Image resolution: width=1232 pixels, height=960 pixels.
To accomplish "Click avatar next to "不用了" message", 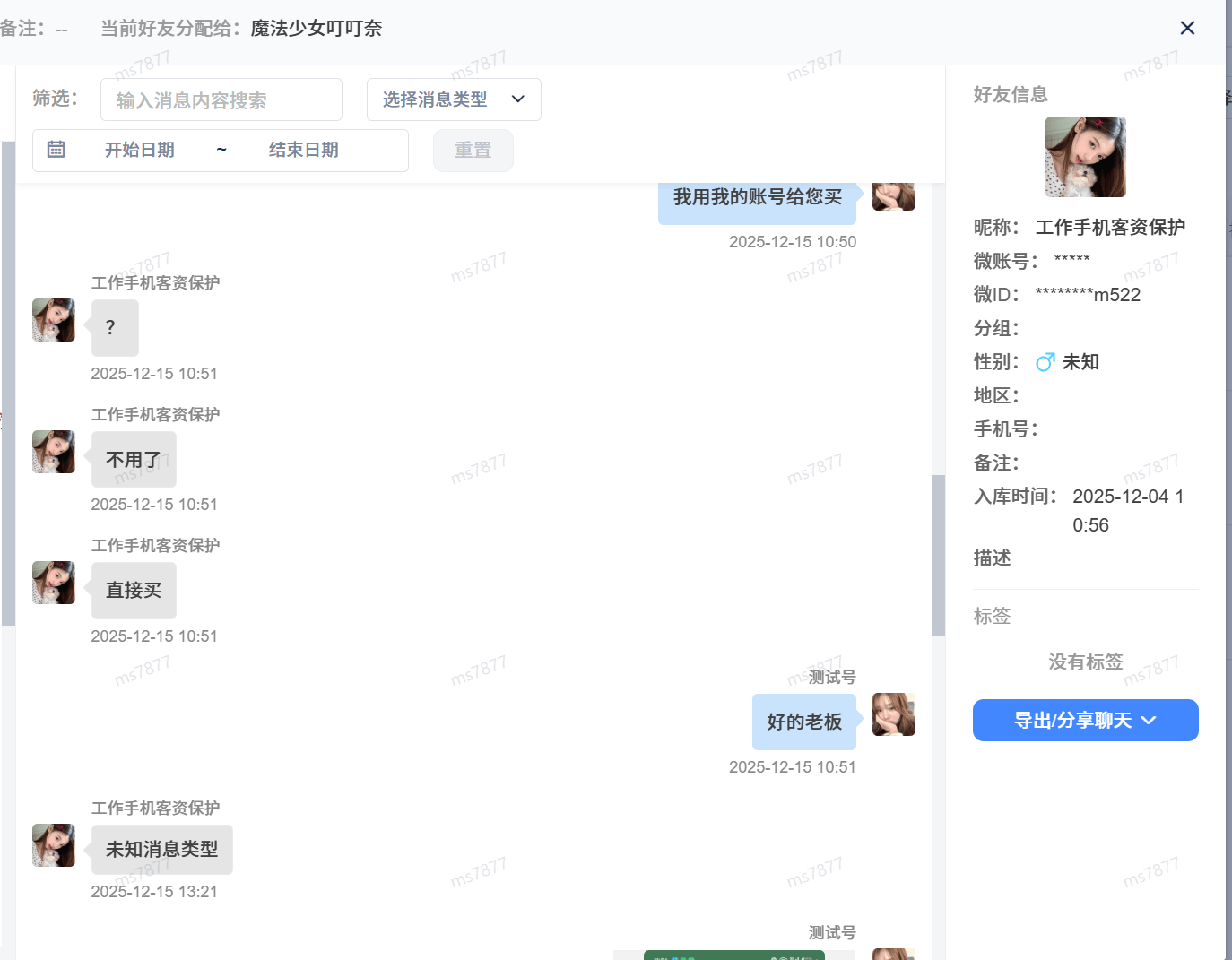I will pyautogui.click(x=54, y=452).
